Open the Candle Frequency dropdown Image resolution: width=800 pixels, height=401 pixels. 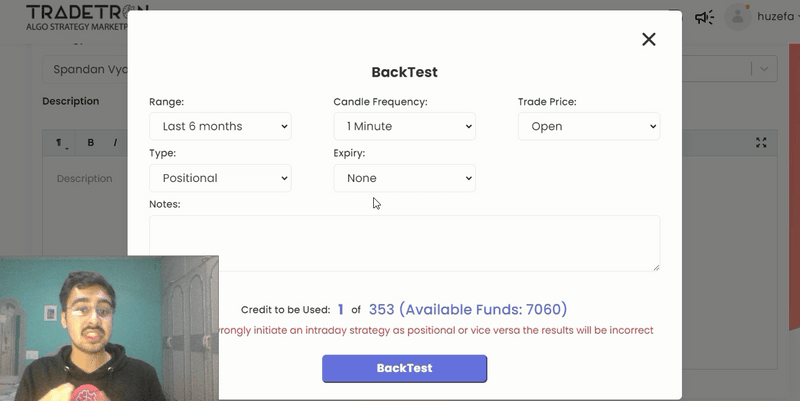[x=404, y=126]
